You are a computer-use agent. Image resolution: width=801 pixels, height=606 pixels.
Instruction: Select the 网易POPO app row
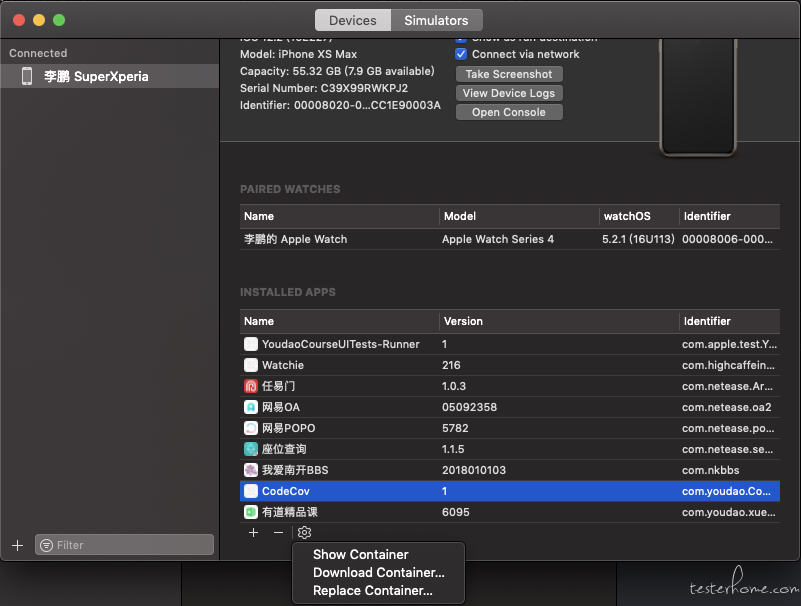pos(510,428)
